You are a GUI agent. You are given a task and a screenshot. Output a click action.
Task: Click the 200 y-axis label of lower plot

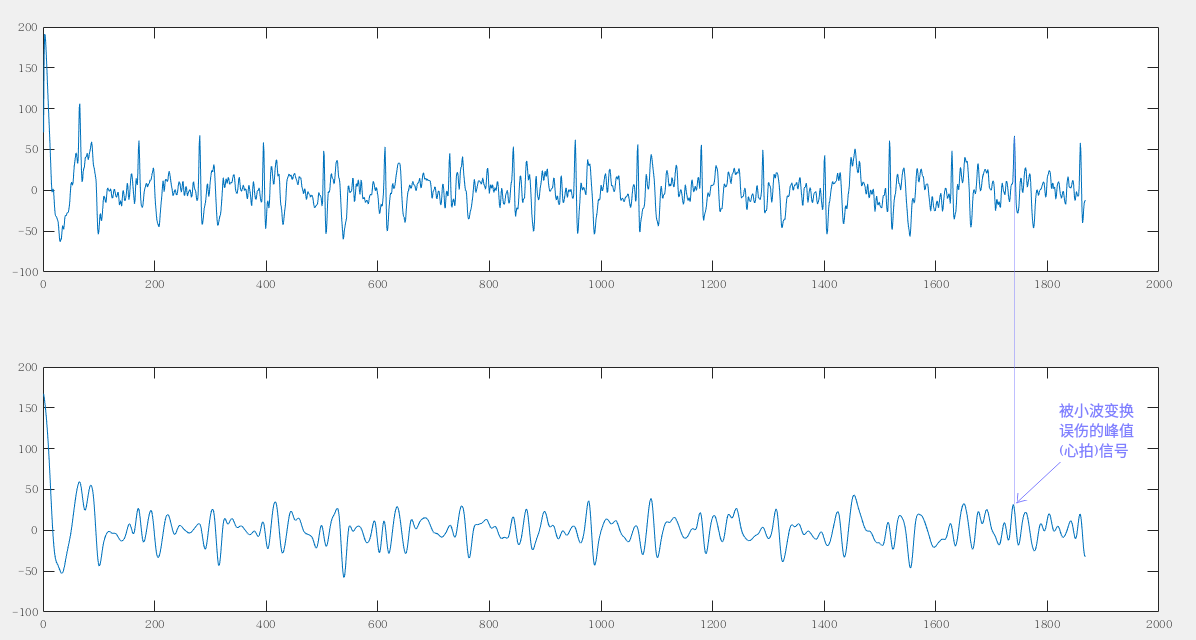[x=27, y=367]
